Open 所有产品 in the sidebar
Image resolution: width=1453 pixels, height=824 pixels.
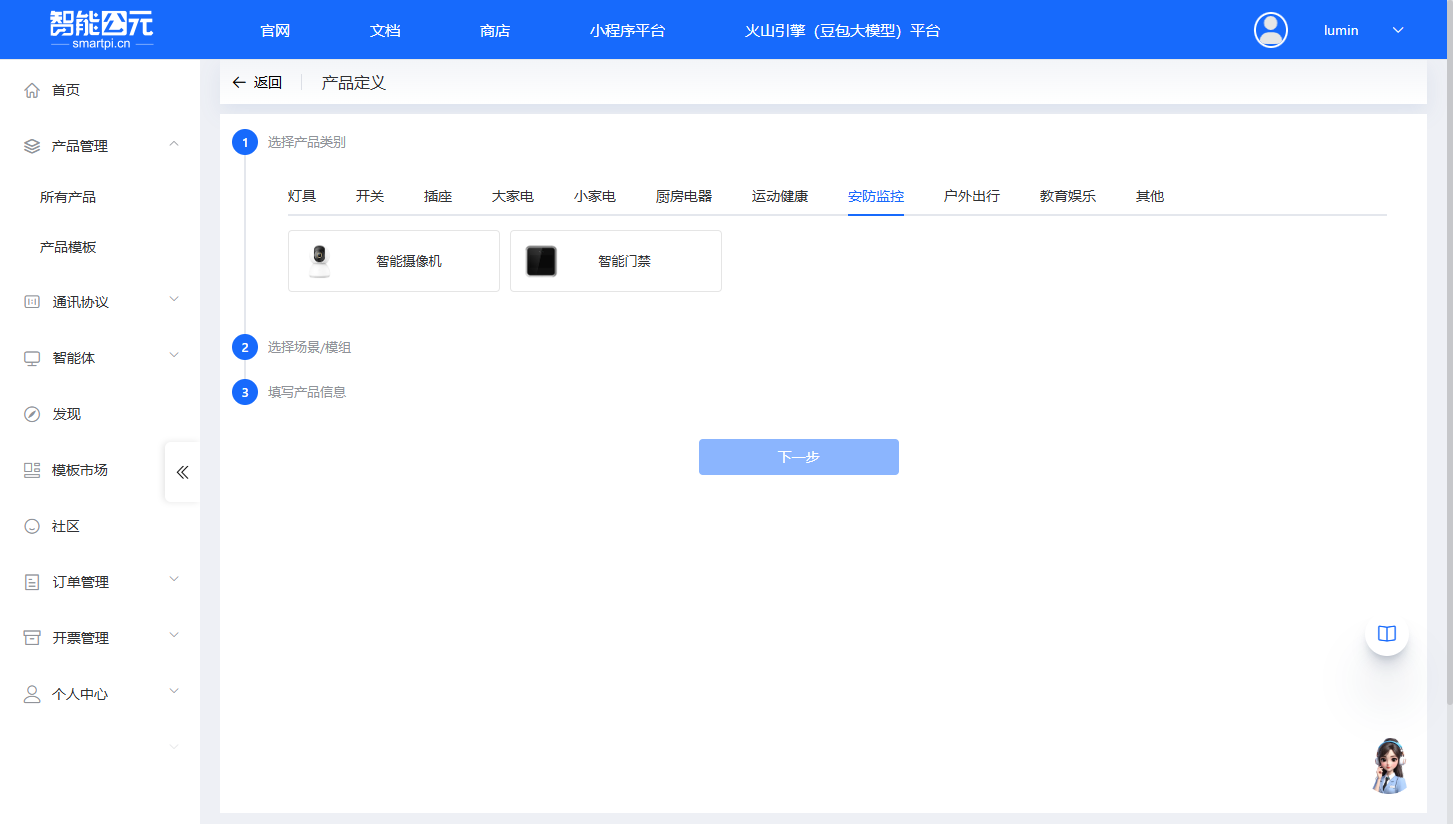tap(68, 197)
